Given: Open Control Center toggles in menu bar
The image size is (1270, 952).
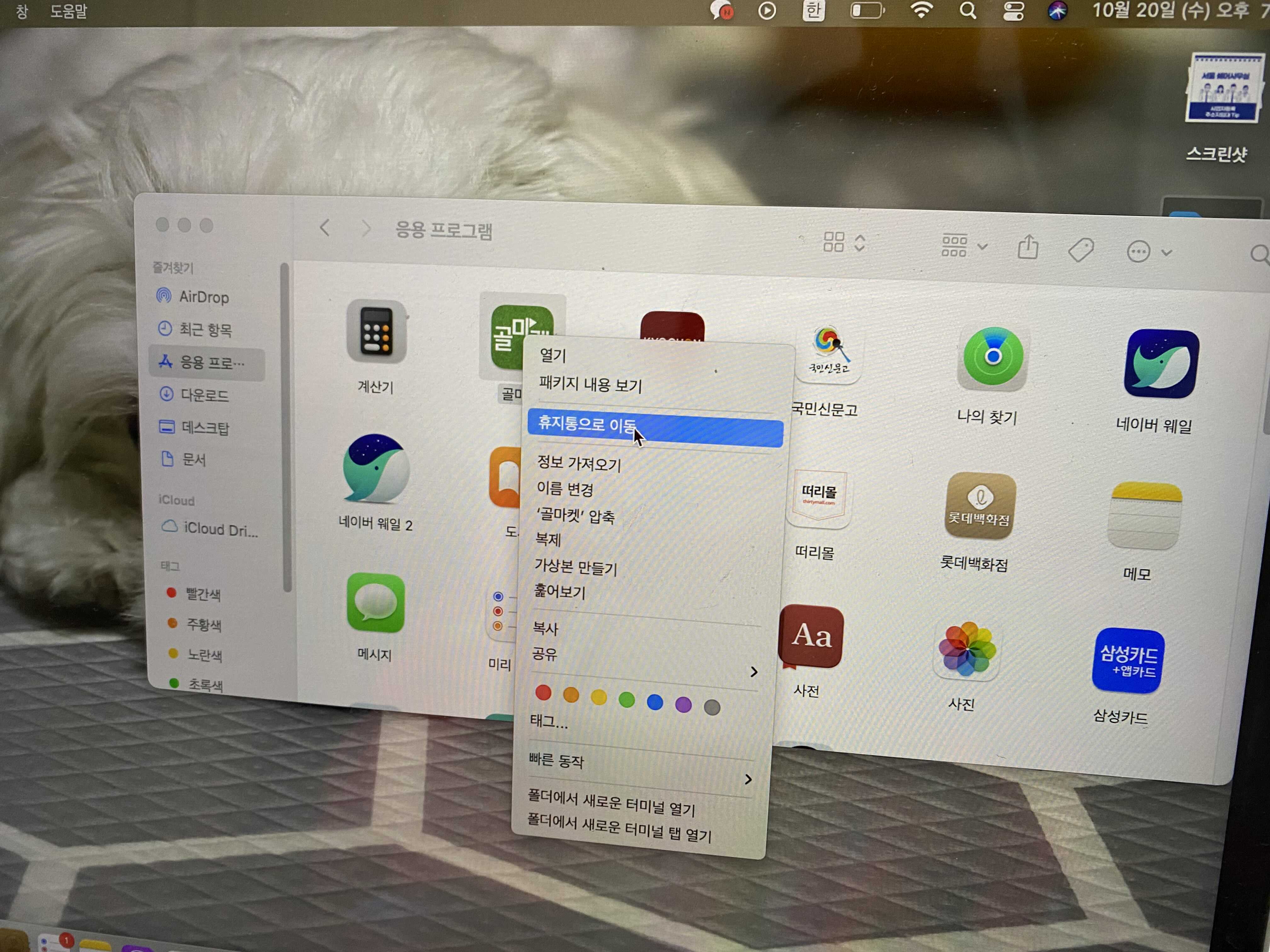Looking at the screenshot, I should 1013,11.
